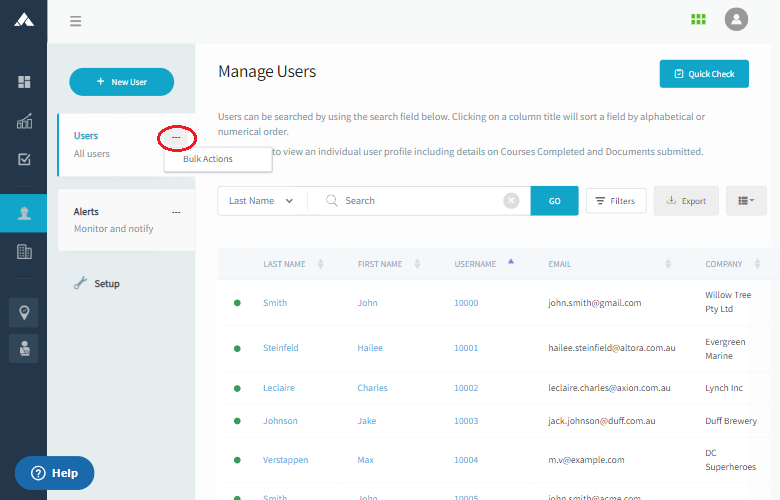Open the user profile avatar
Image resolution: width=780 pixels, height=500 pixels.
[x=736, y=19]
